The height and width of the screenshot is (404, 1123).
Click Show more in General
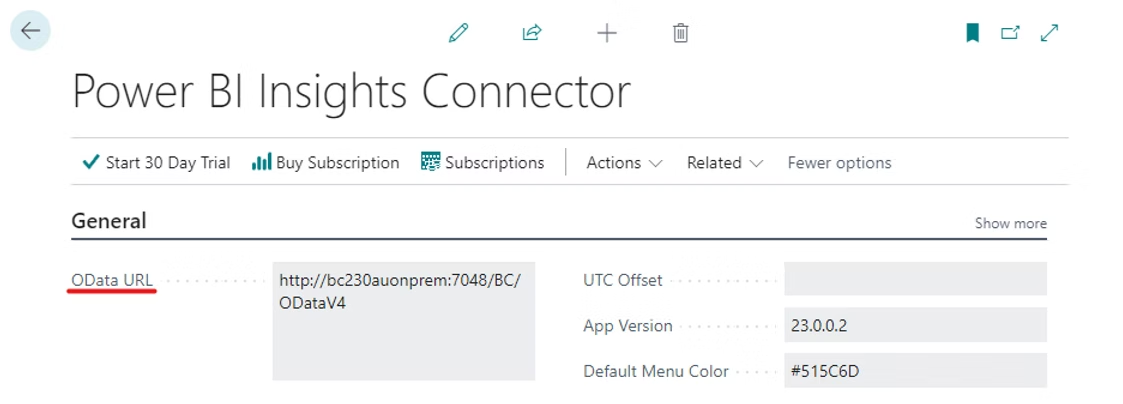[1010, 223]
